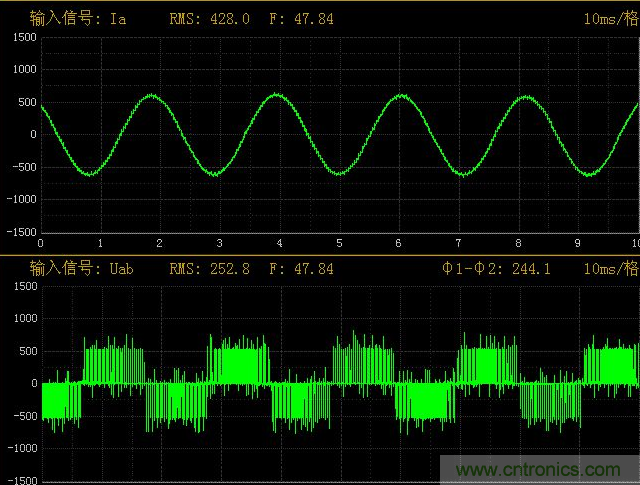Click the Uab panel 10ms/格 timebase label
Viewport: 640px width, 485px height.
[611, 269]
